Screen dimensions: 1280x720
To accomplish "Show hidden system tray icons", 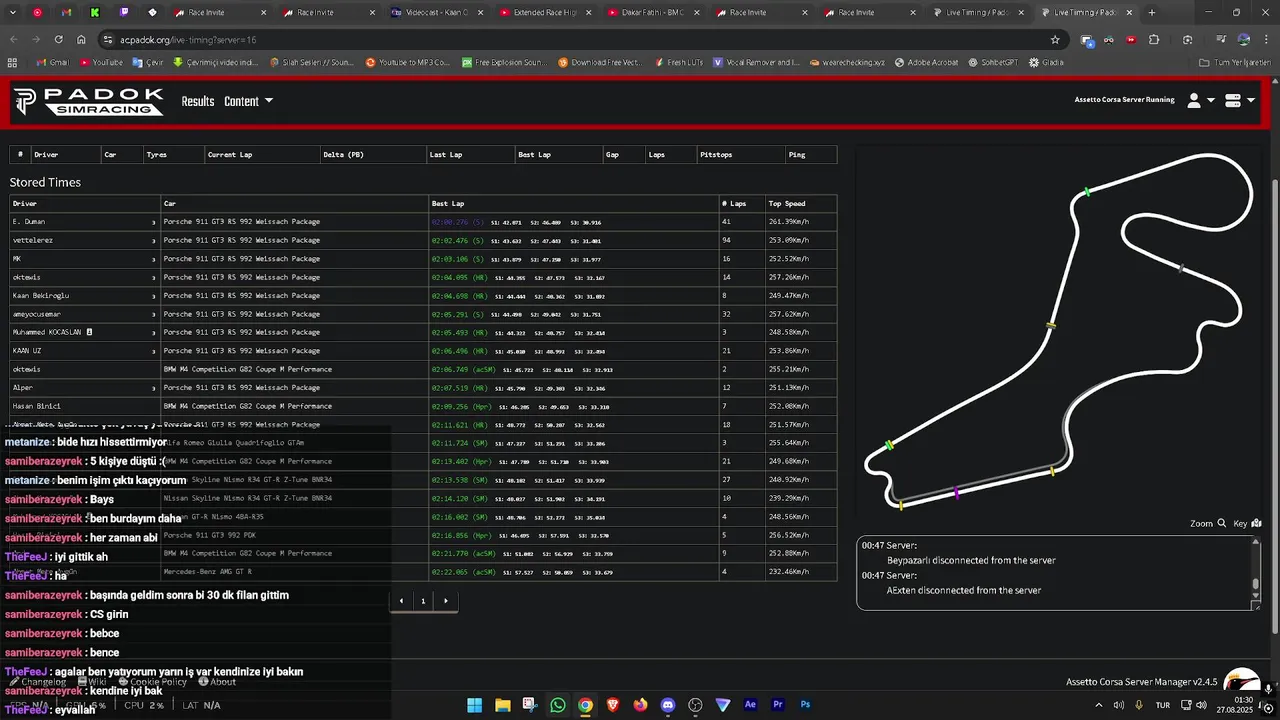I will (1099, 705).
